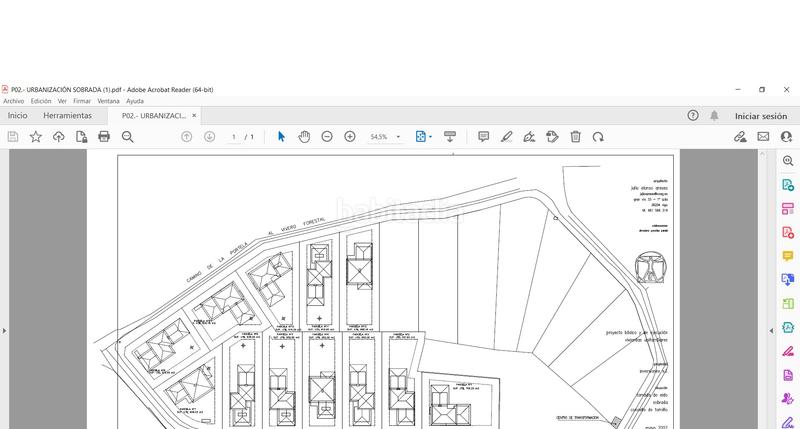Click the delete trash icon
The height and width of the screenshot is (429, 800).
point(576,136)
